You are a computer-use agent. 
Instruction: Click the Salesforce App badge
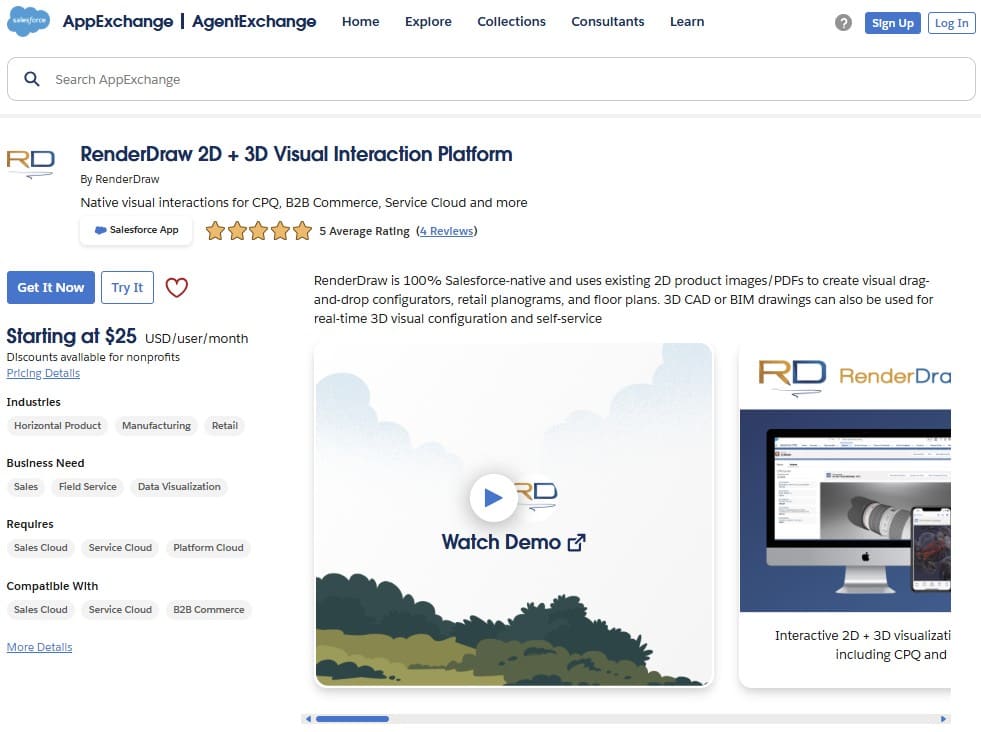click(x=136, y=230)
